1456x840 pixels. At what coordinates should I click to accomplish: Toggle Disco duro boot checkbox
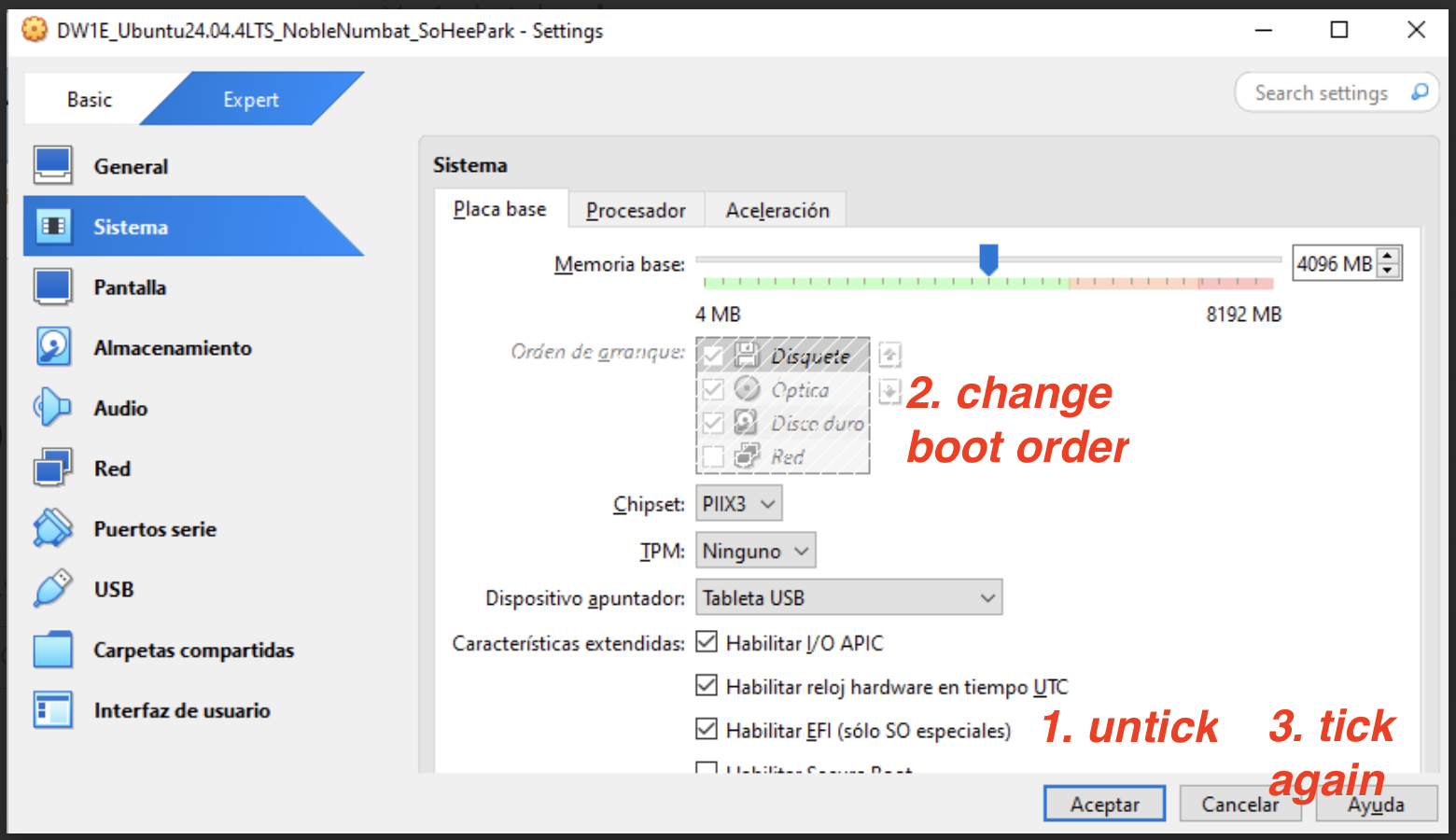pos(713,422)
